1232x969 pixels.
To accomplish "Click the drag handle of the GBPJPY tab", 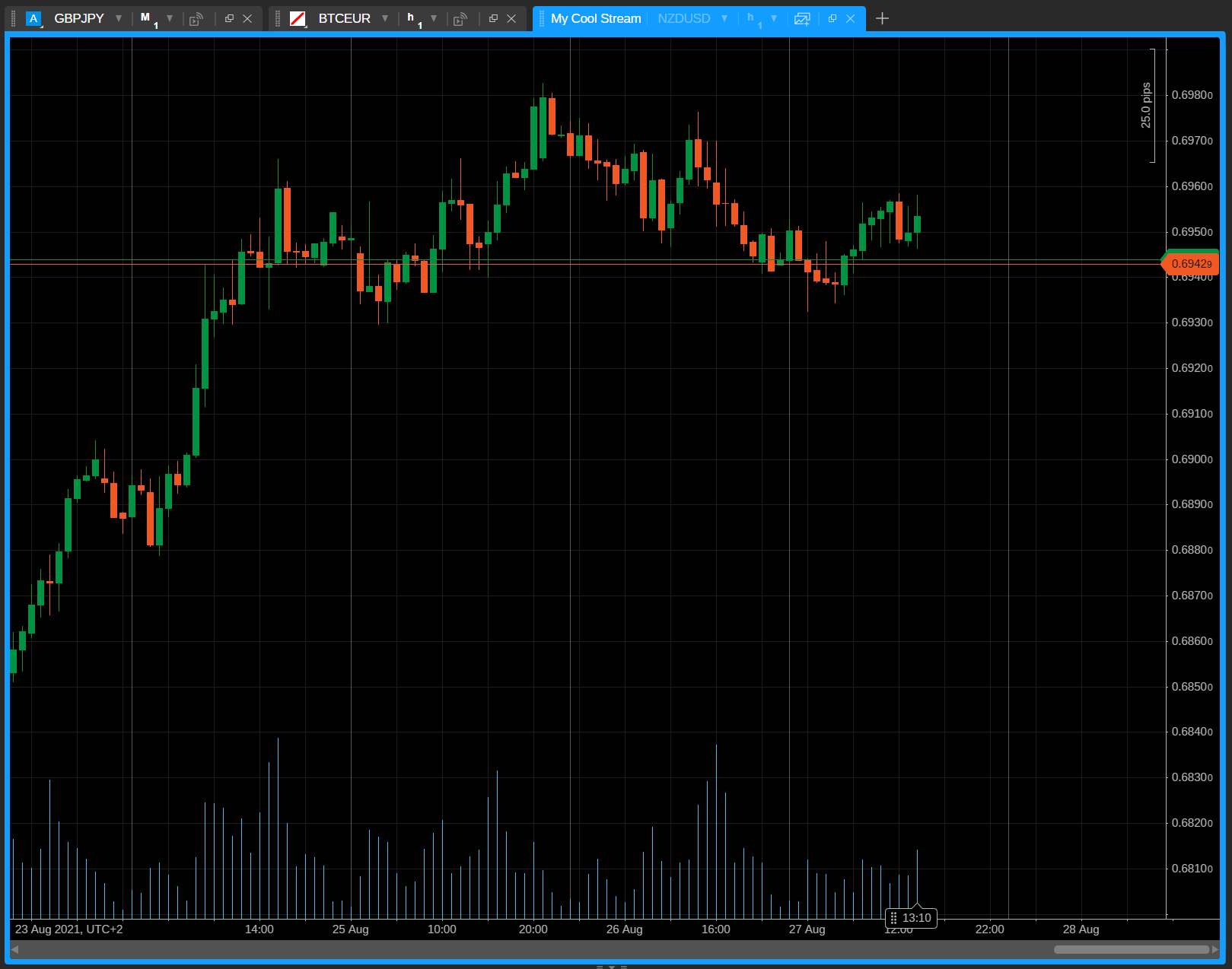I will [13, 18].
